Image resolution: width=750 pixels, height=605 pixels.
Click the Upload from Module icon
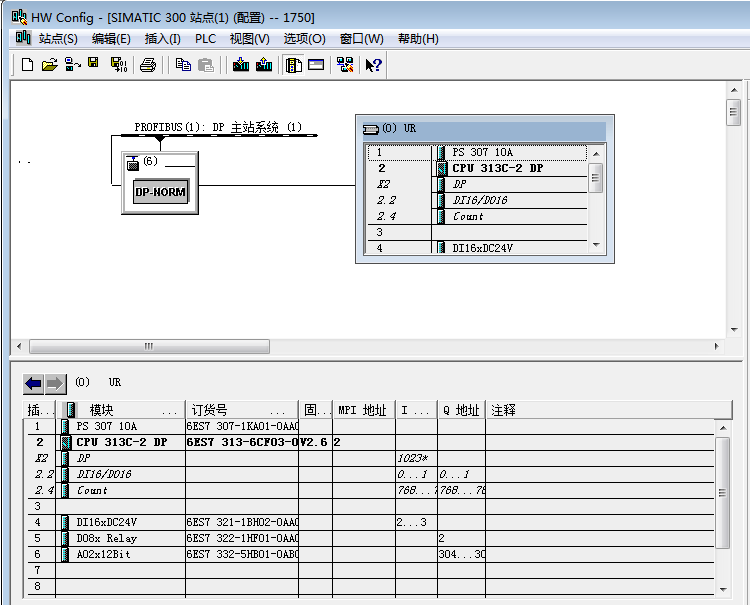click(264, 65)
